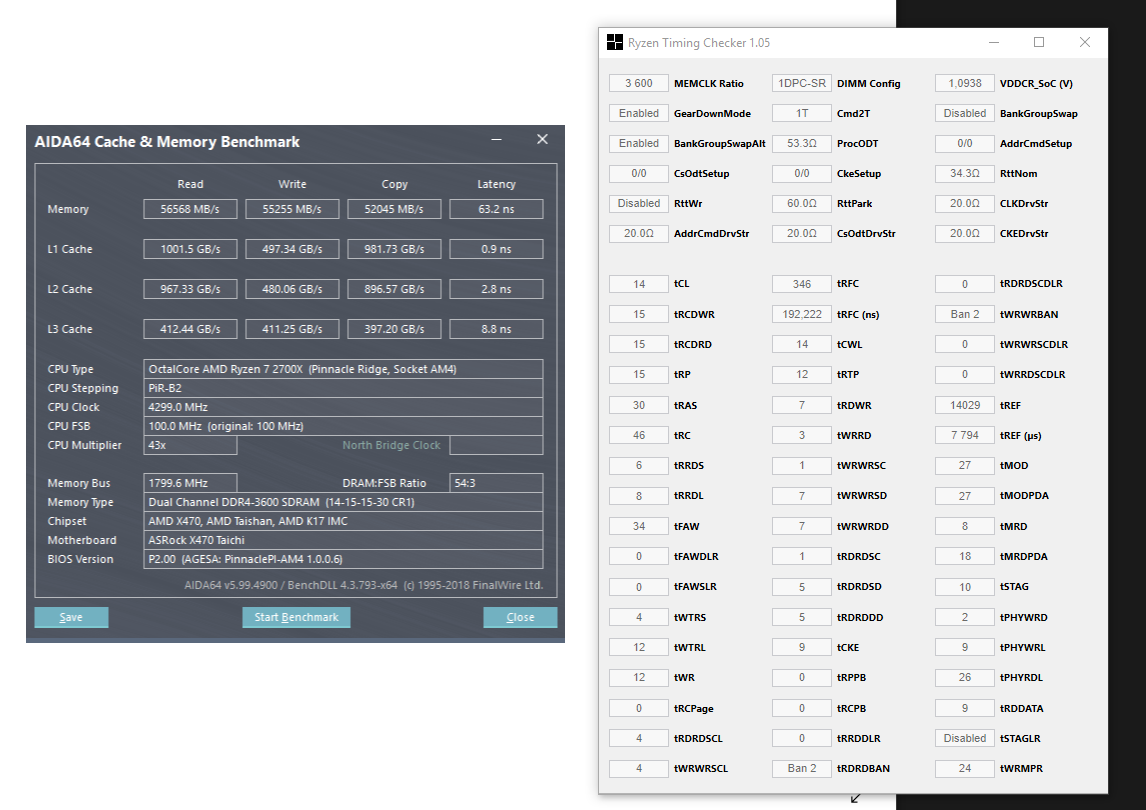Image resolution: width=1146 pixels, height=810 pixels.
Task: Click the tRAS value 30
Action: [x=639, y=405]
